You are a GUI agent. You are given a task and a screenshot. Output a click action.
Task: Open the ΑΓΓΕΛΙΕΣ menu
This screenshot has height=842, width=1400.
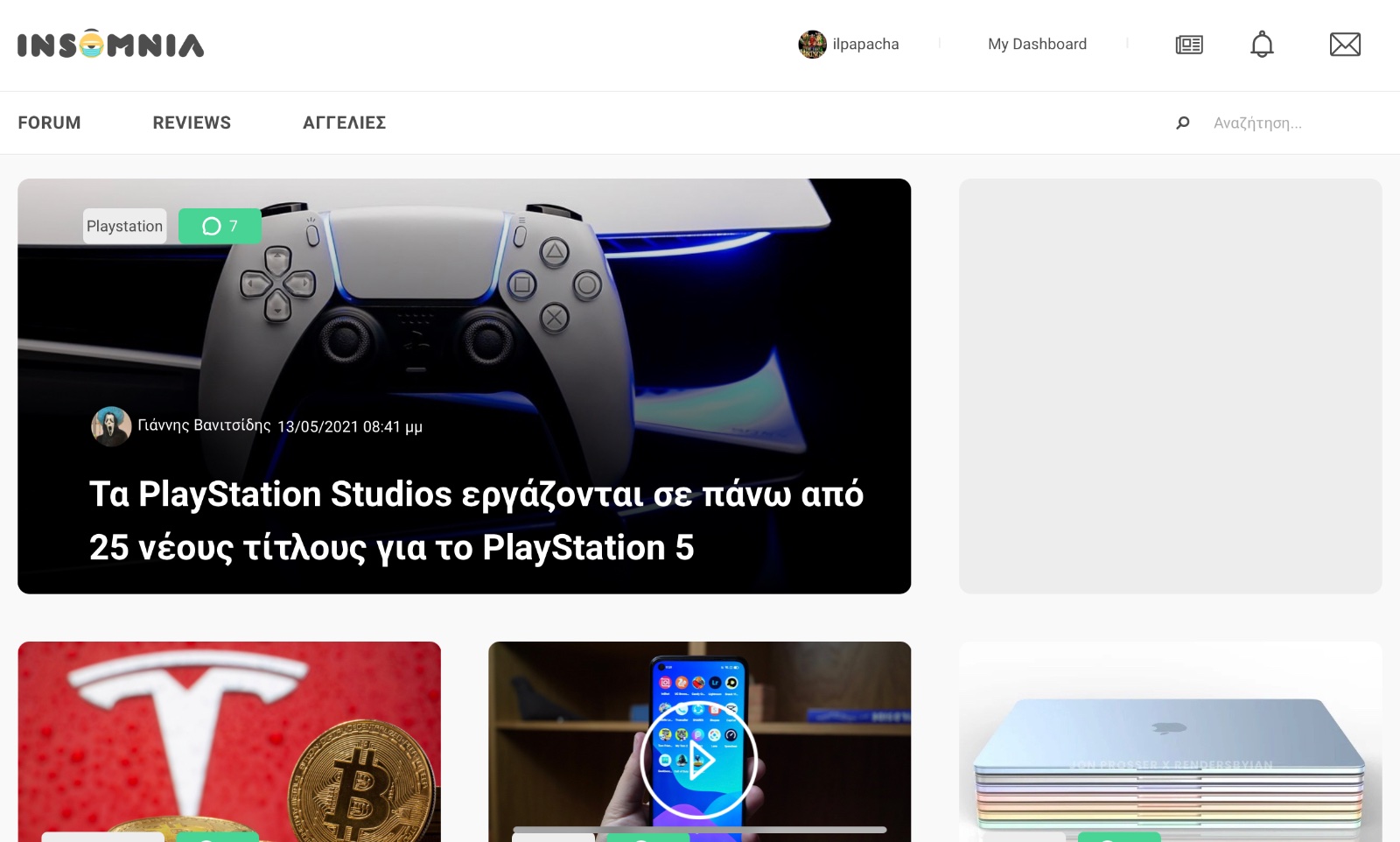[x=345, y=123]
